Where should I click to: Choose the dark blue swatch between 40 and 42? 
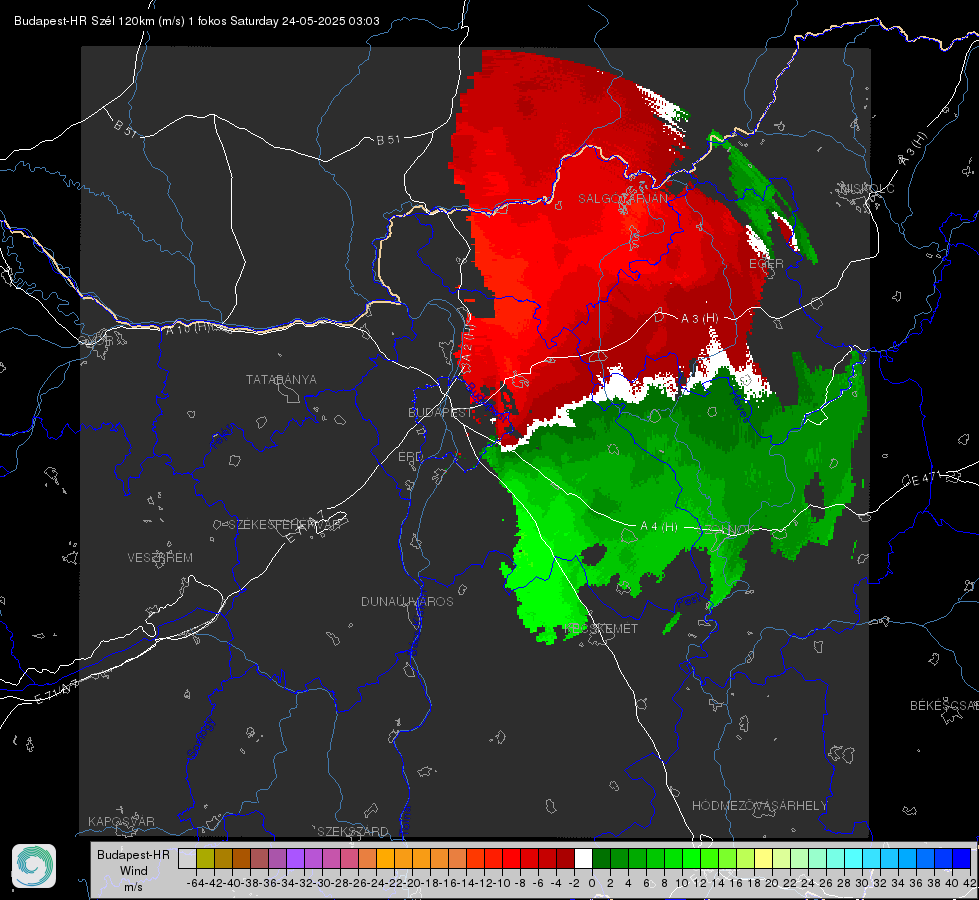[x=962, y=858]
